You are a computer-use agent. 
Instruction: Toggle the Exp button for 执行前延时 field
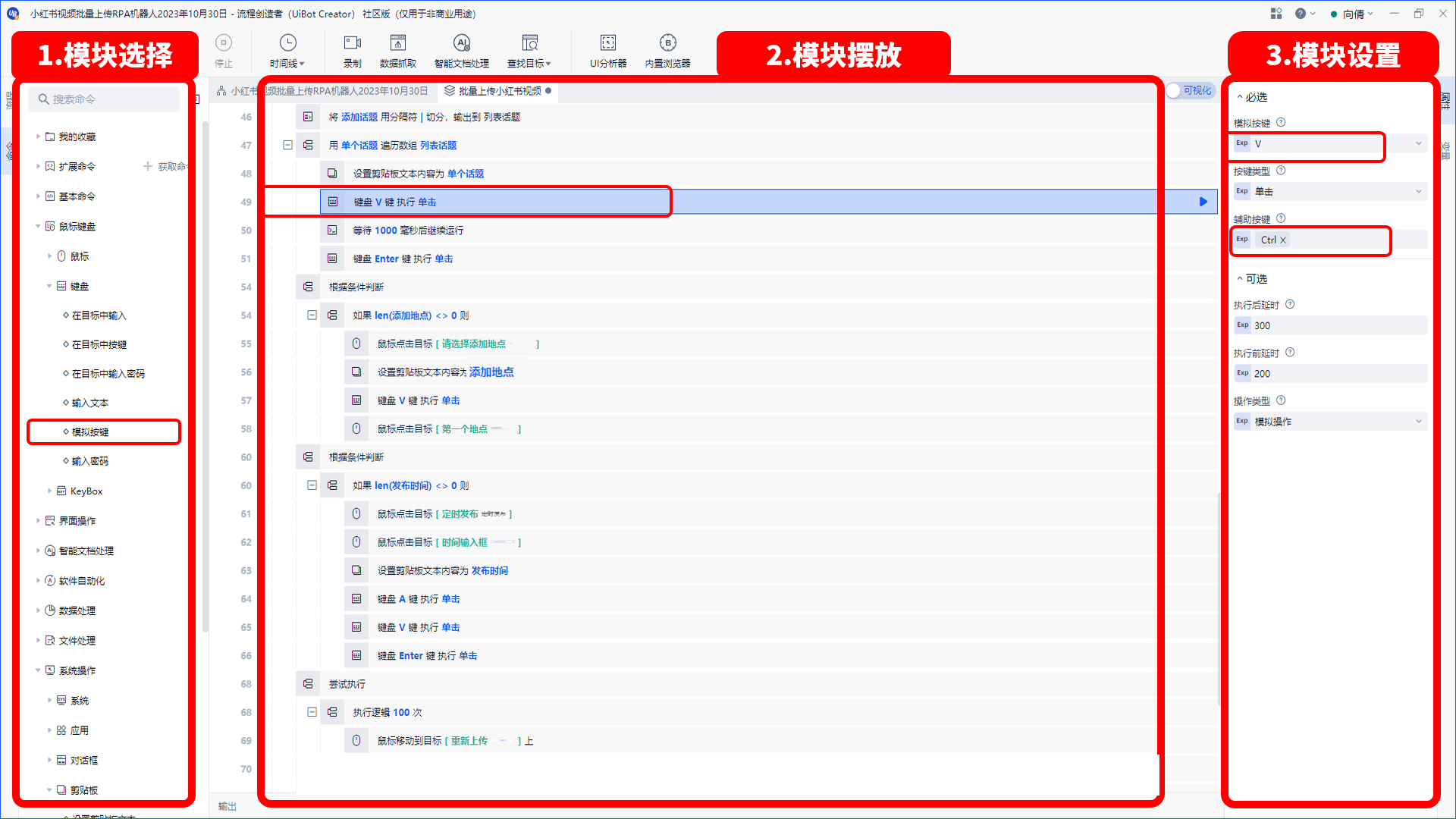(1242, 373)
